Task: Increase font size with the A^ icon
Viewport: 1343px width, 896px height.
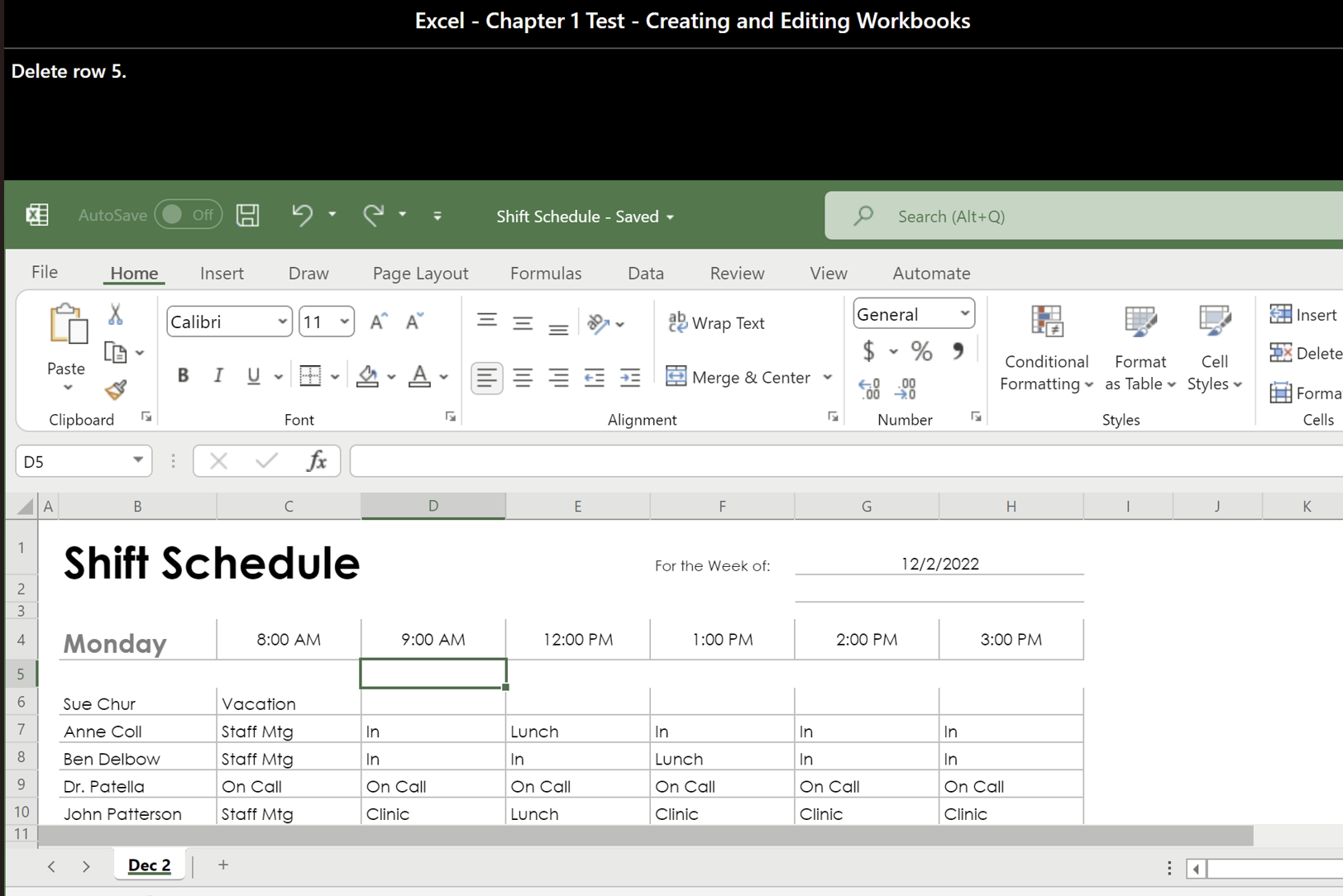Action: (379, 322)
